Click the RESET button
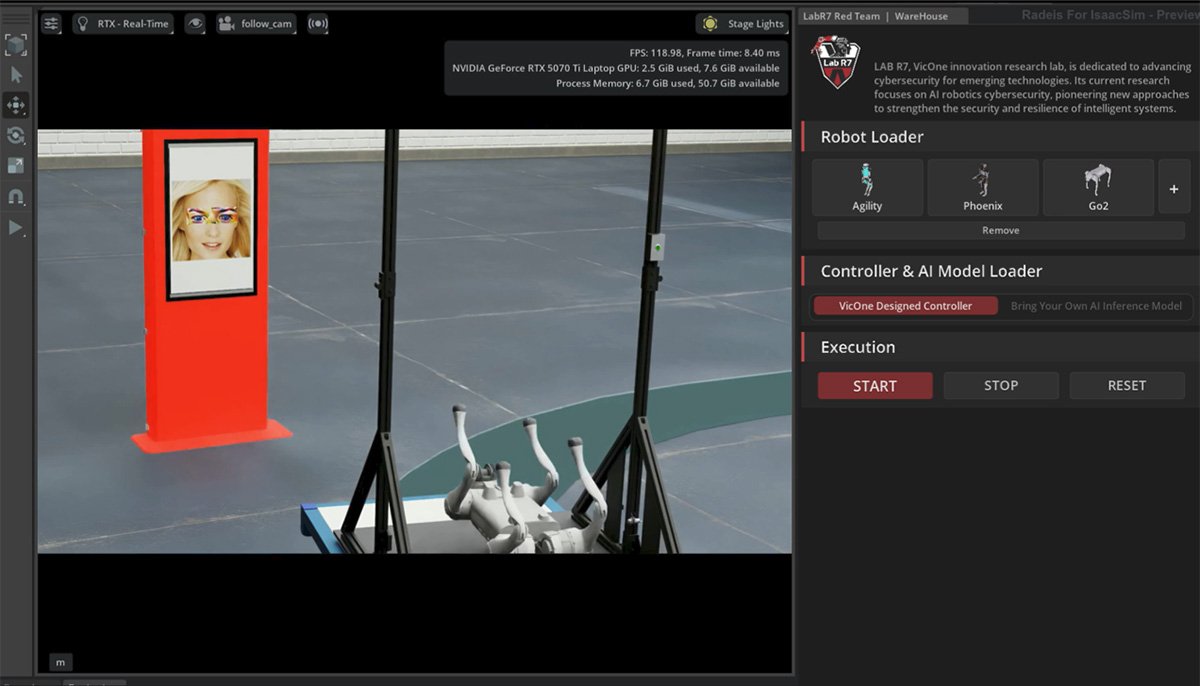Viewport: 1200px width, 686px height. click(1127, 385)
